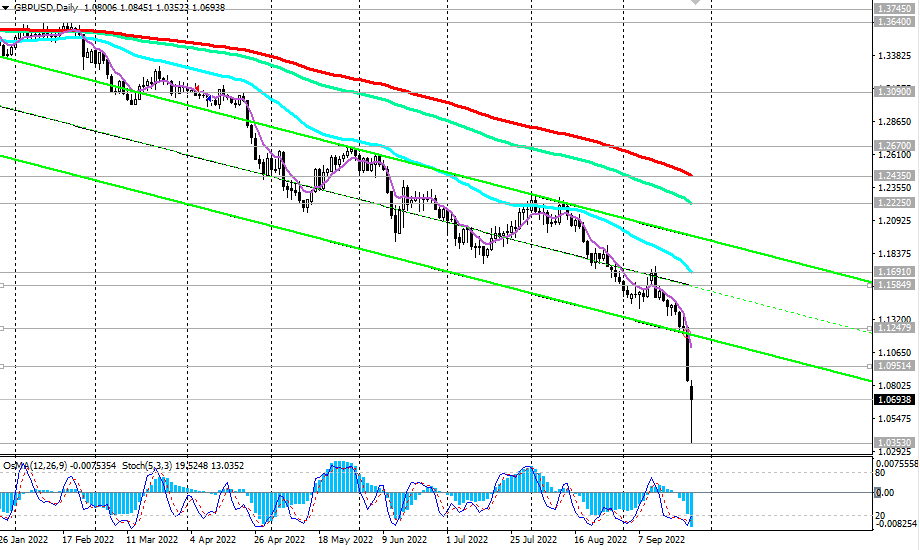Click the latest candlestick's long lower wick
Viewport: 920px width, 550px height.
click(692, 425)
